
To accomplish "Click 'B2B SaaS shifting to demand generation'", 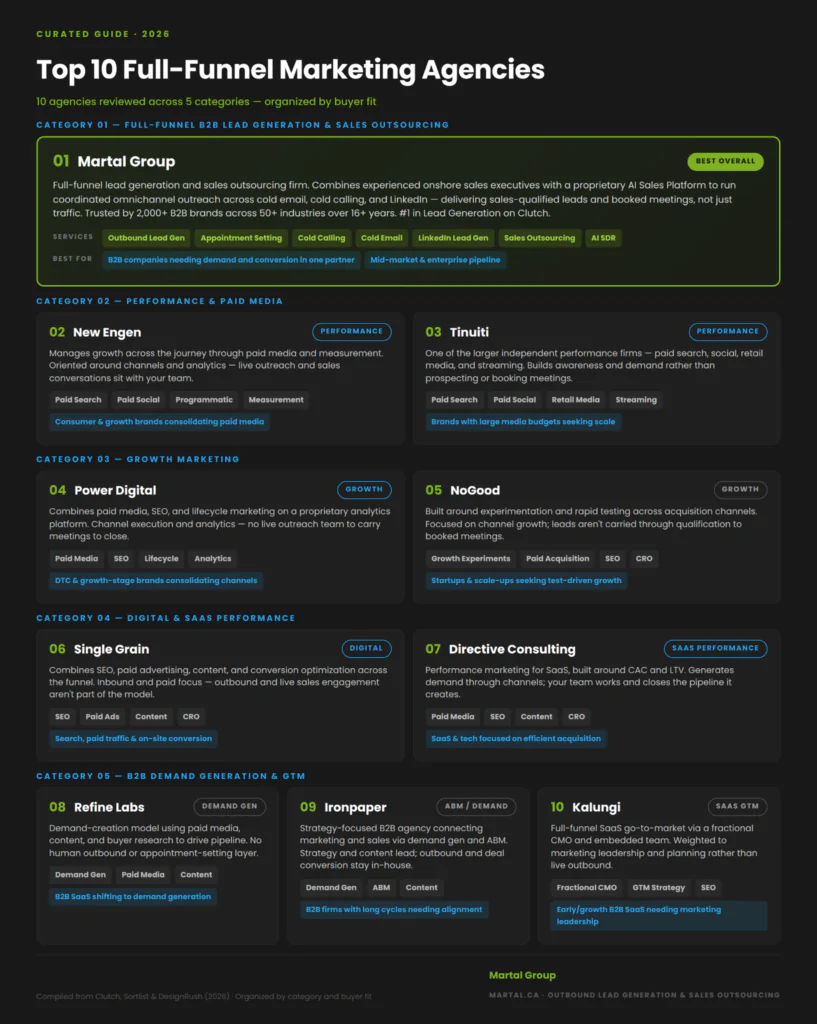I will [133, 897].
